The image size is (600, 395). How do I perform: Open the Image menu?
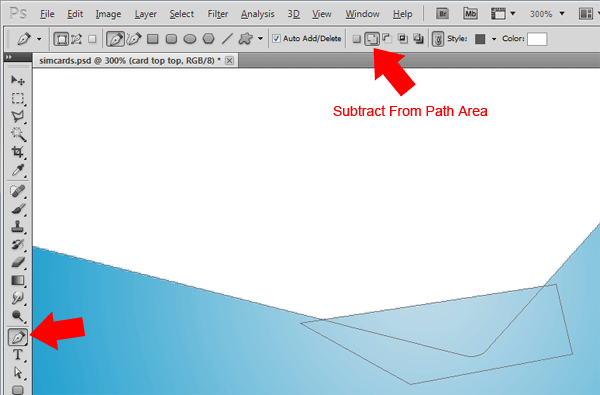[108, 14]
